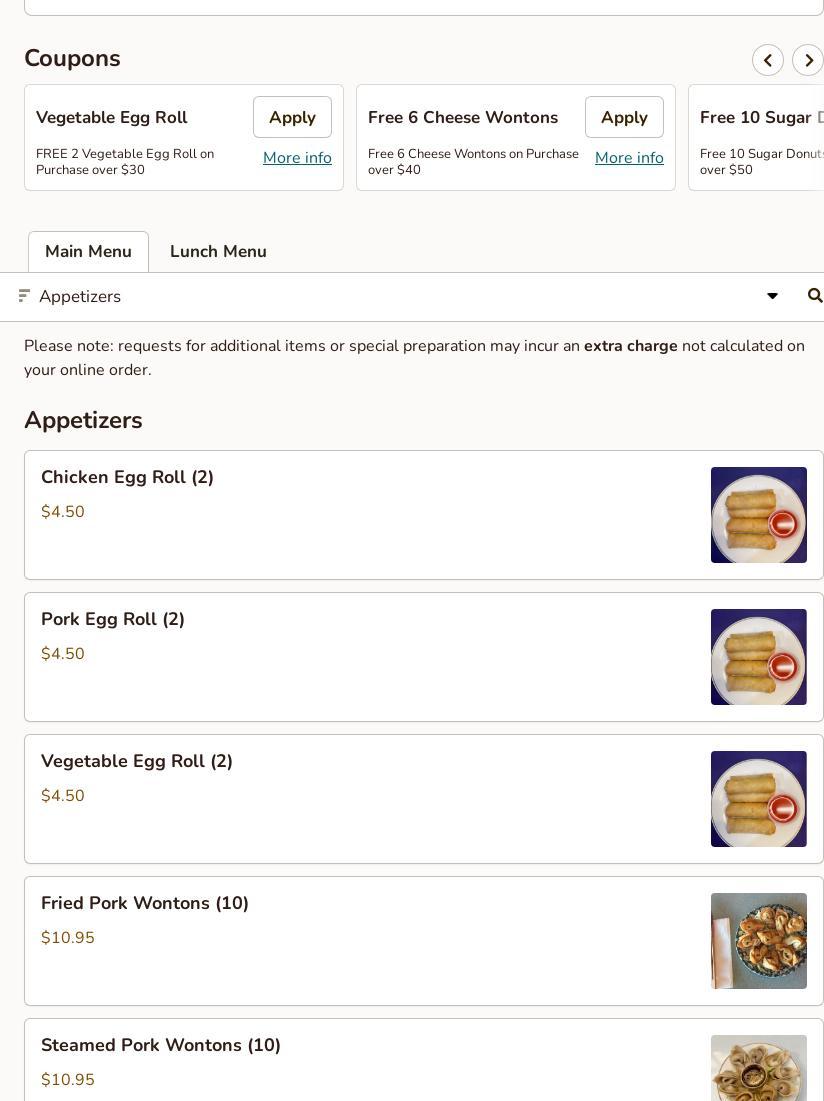Open More info for Cheese Wontons coupon
This screenshot has width=824, height=1101.
point(629,158)
